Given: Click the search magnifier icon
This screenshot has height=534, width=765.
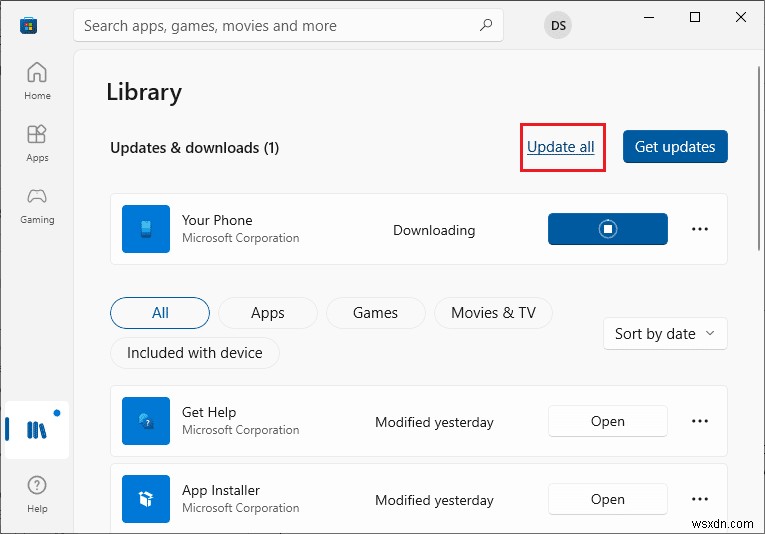Looking at the screenshot, I should click(x=486, y=25).
